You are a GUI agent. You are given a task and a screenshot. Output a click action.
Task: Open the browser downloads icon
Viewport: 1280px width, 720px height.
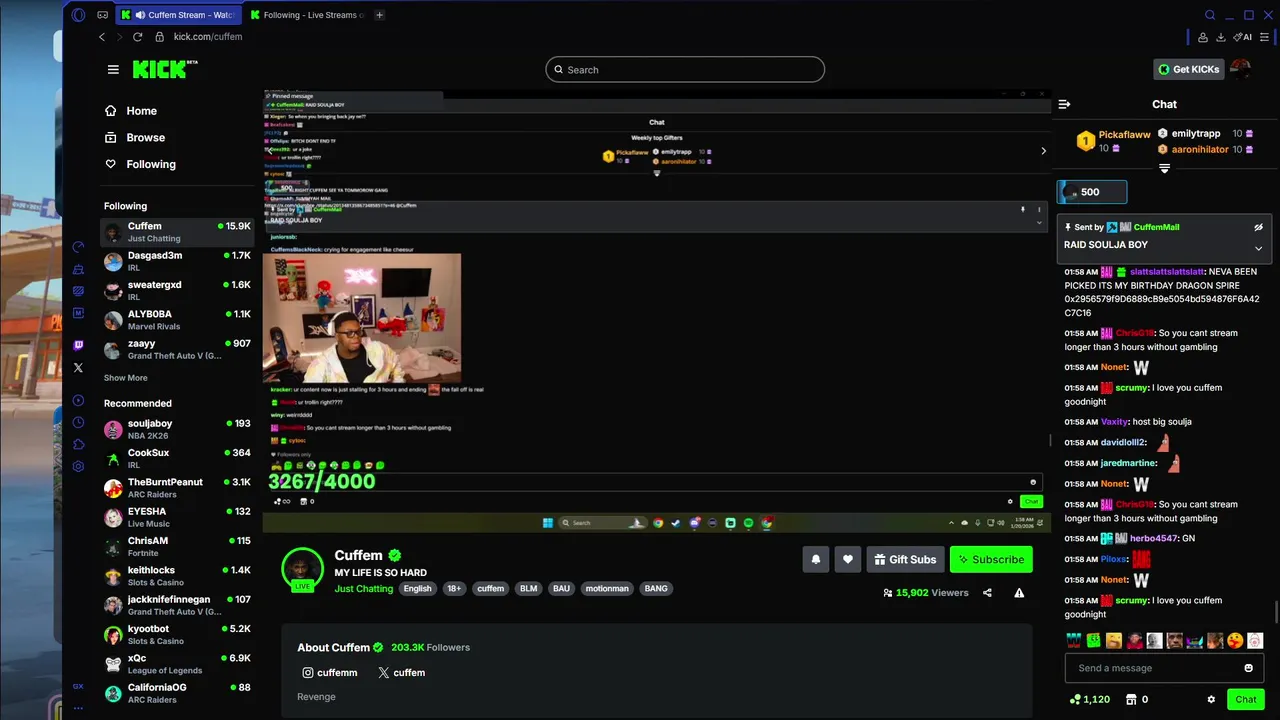(x=1221, y=37)
